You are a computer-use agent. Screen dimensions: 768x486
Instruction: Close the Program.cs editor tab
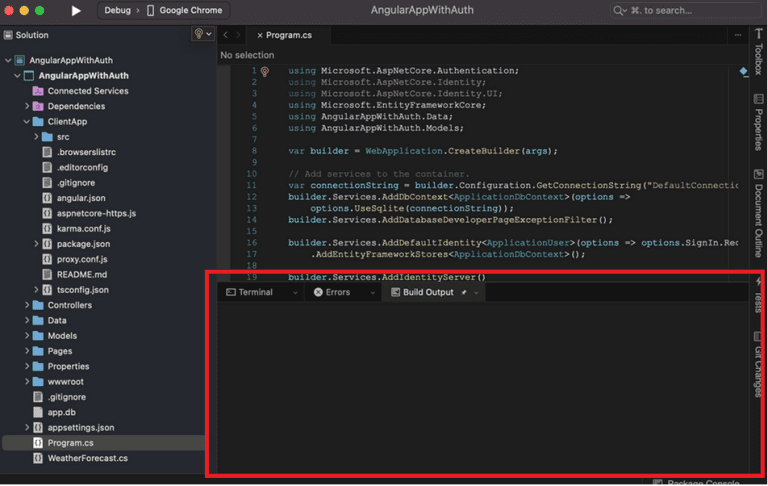(260, 35)
